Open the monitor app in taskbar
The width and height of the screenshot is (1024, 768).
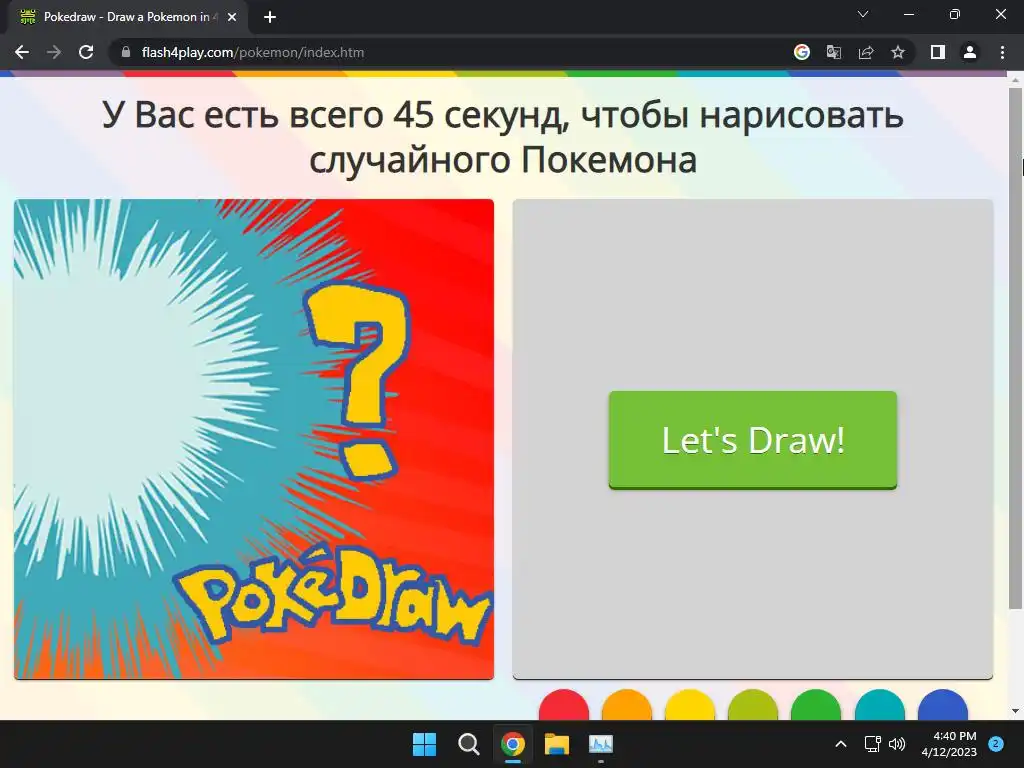tap(601, 744)
